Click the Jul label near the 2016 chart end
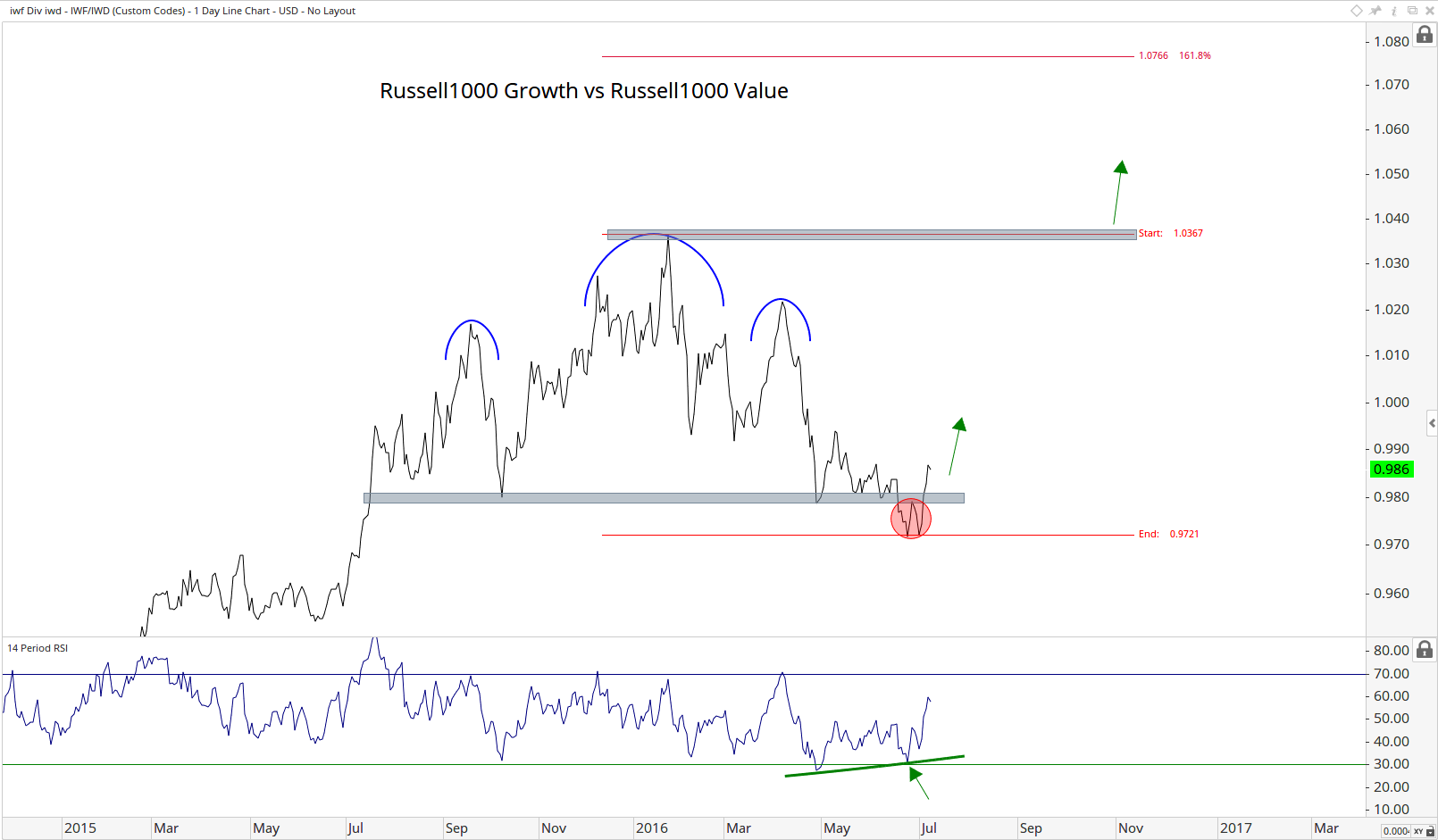This screenshot has width=1438, height=840. (x=929, y=828)
